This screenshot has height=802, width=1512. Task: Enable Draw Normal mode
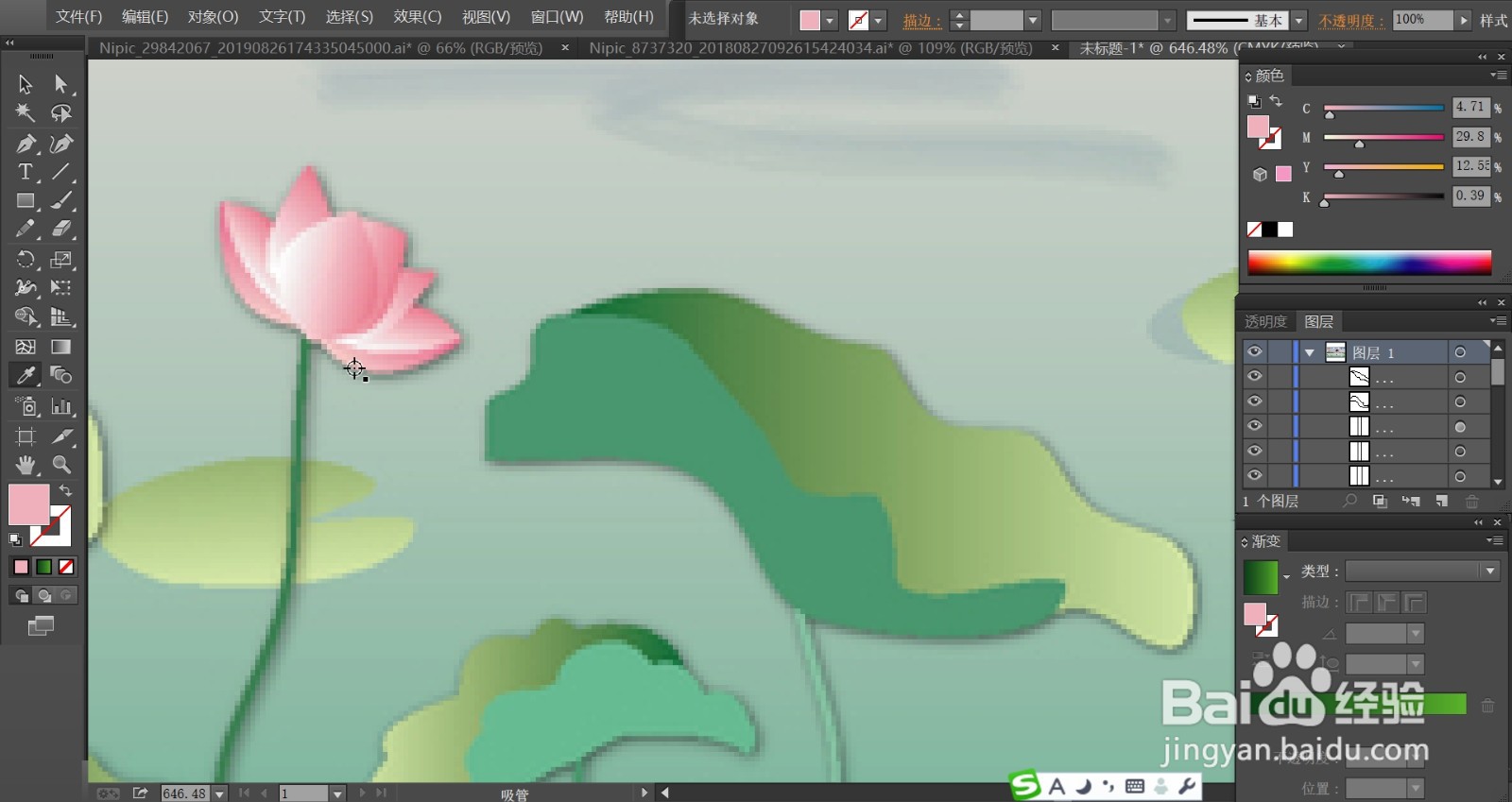coord(21,595)
